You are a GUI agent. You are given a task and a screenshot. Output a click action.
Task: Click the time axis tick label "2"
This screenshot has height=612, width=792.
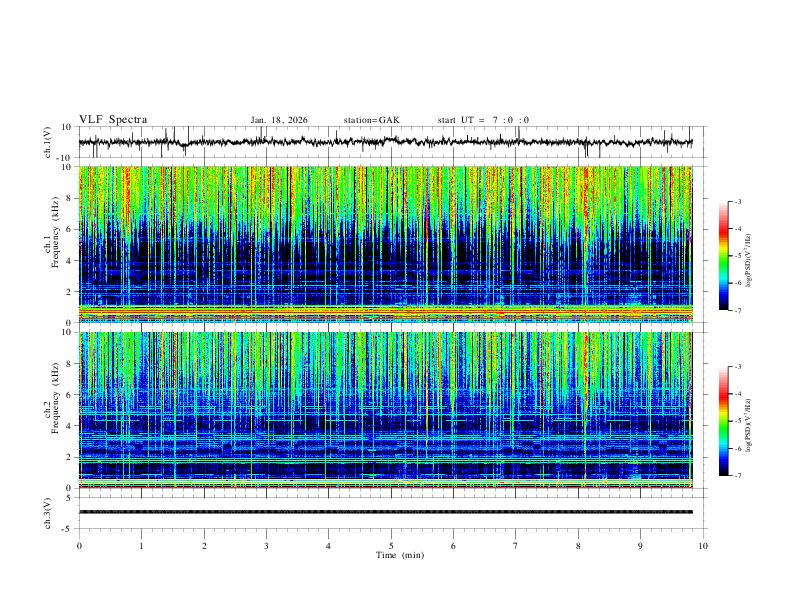204,546
